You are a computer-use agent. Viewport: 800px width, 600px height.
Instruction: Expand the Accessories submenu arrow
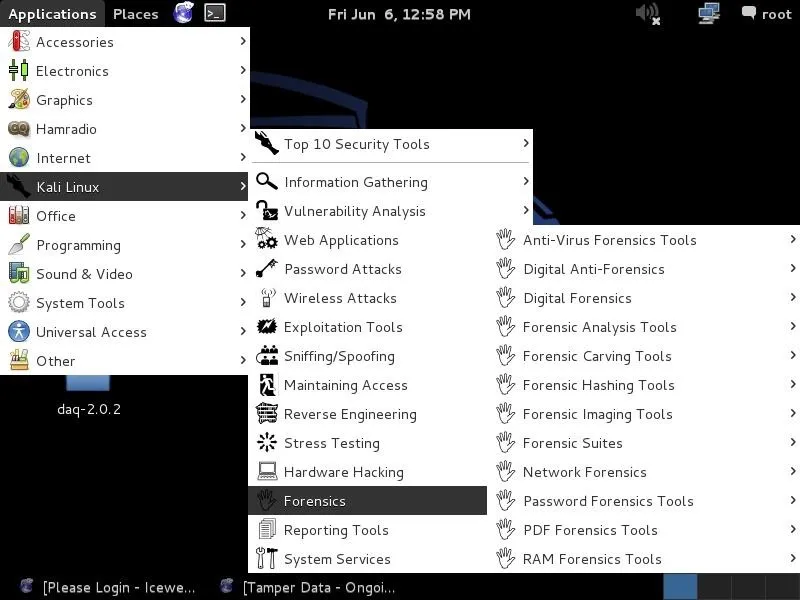coord(242,42)
